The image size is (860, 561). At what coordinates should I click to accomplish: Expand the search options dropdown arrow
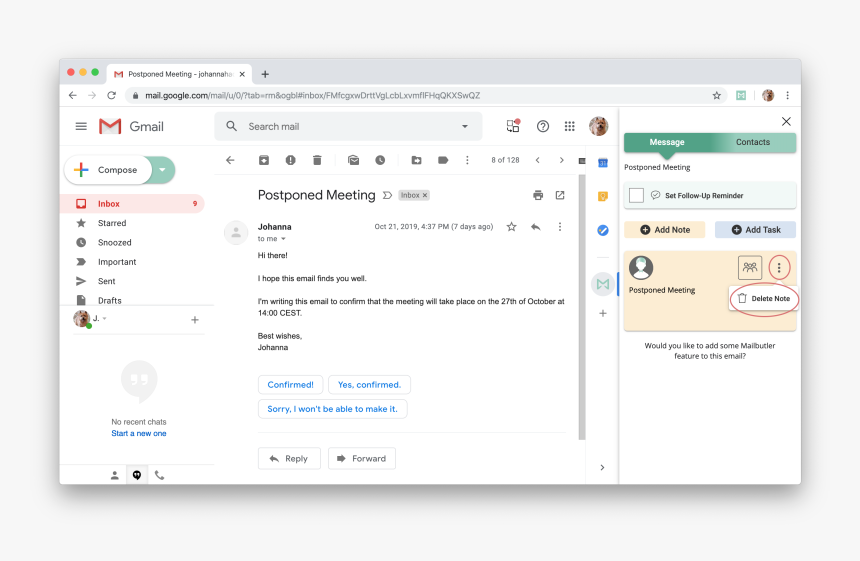pos(465,126)
